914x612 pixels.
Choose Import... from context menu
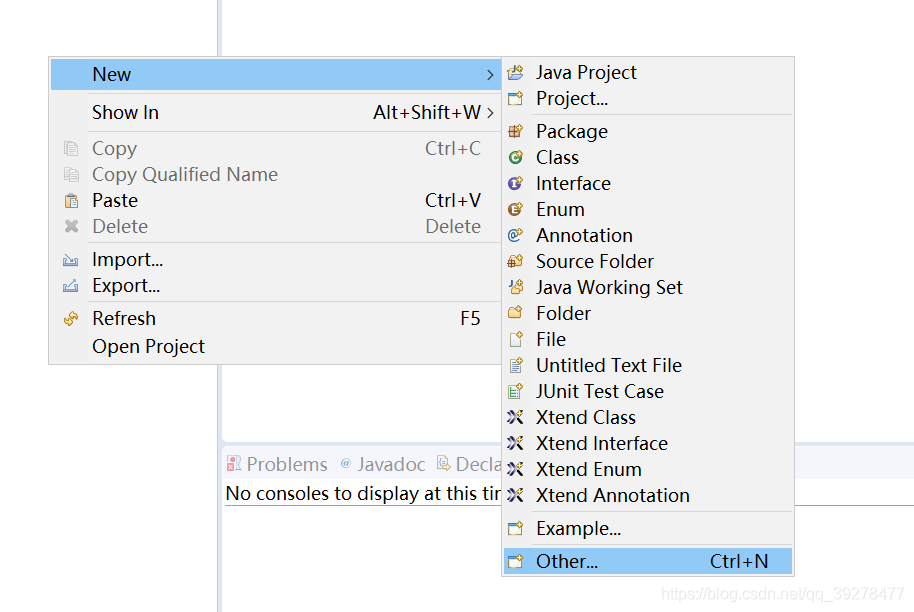pos(127,260)
